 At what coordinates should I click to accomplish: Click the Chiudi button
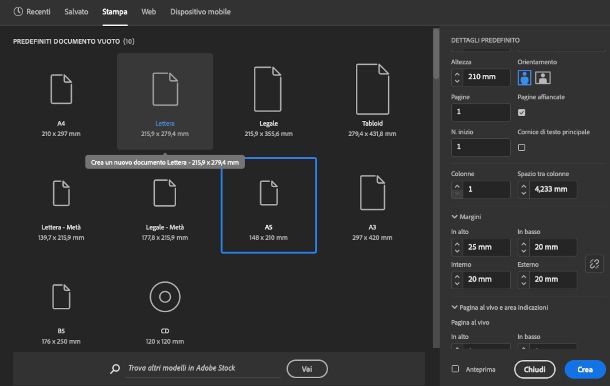[x=535, y=369]
